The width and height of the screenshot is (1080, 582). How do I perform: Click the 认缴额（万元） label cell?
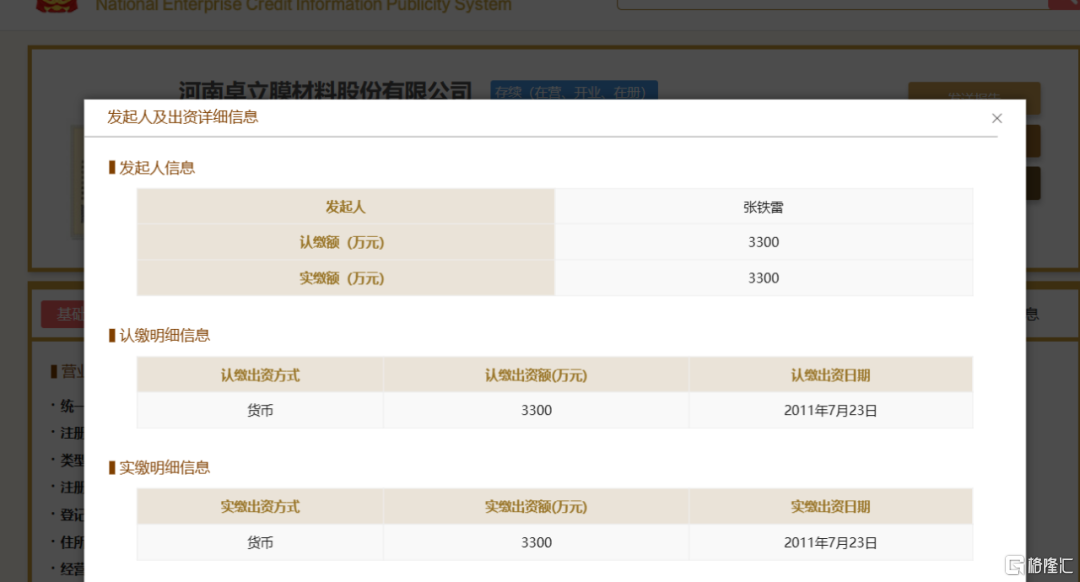coord(346,242)
